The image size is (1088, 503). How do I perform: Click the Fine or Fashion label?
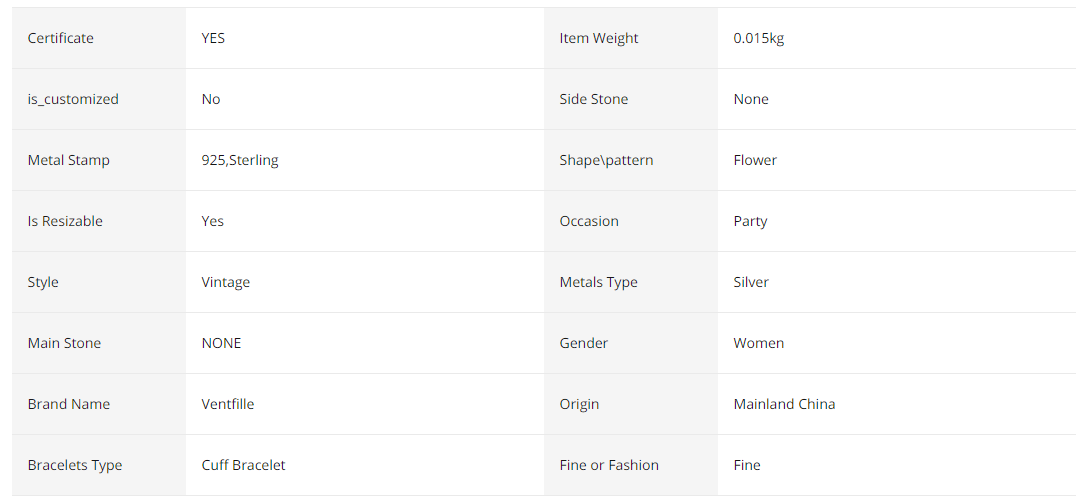pyautogui.click(x=609, y=465)
